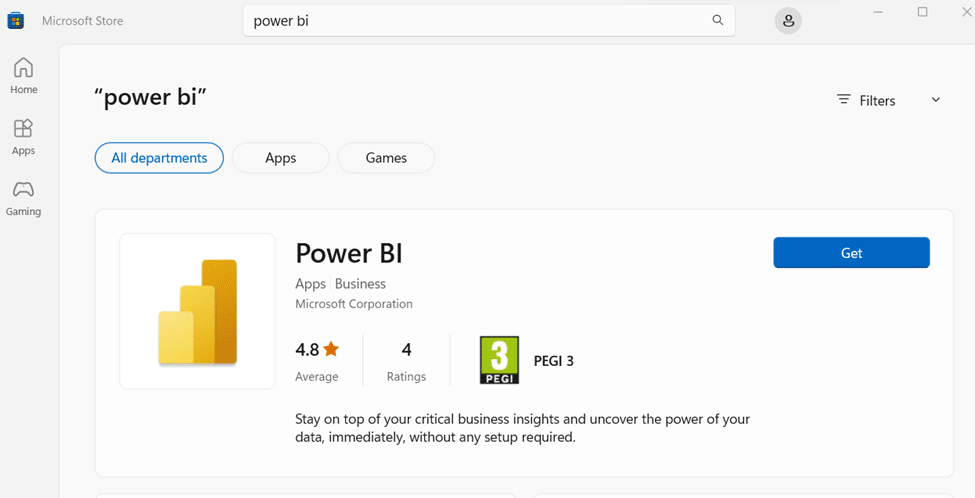Screen dimensions: 975x498
Task: Expand the Filters chevron
Action: (x=936, y=100)
